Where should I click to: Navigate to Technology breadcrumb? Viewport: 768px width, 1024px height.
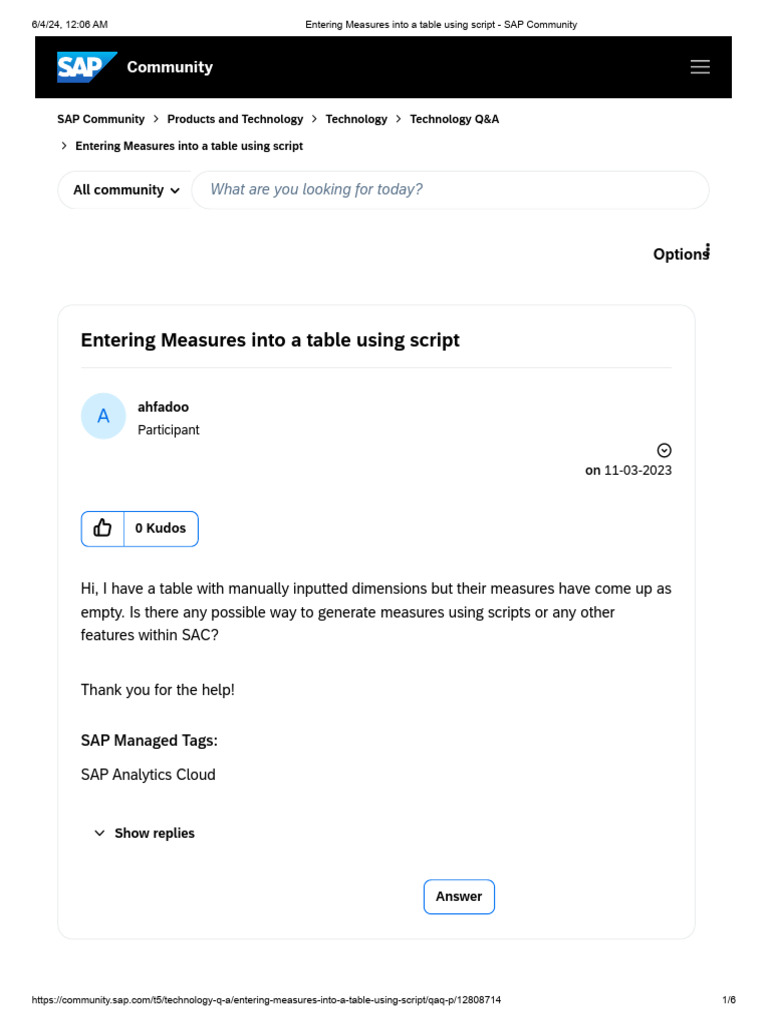tap(356, 119)
